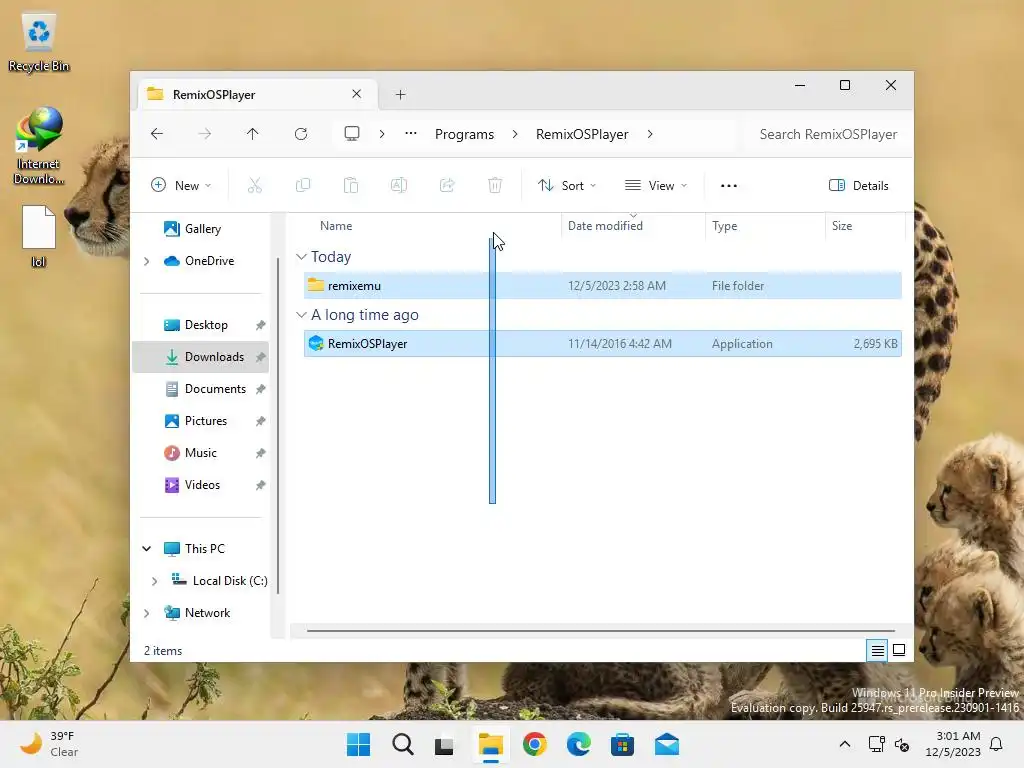1024x768 pixels.
Task: Open Recycle Bin on the desktop
Action: (x=39, y=43)
